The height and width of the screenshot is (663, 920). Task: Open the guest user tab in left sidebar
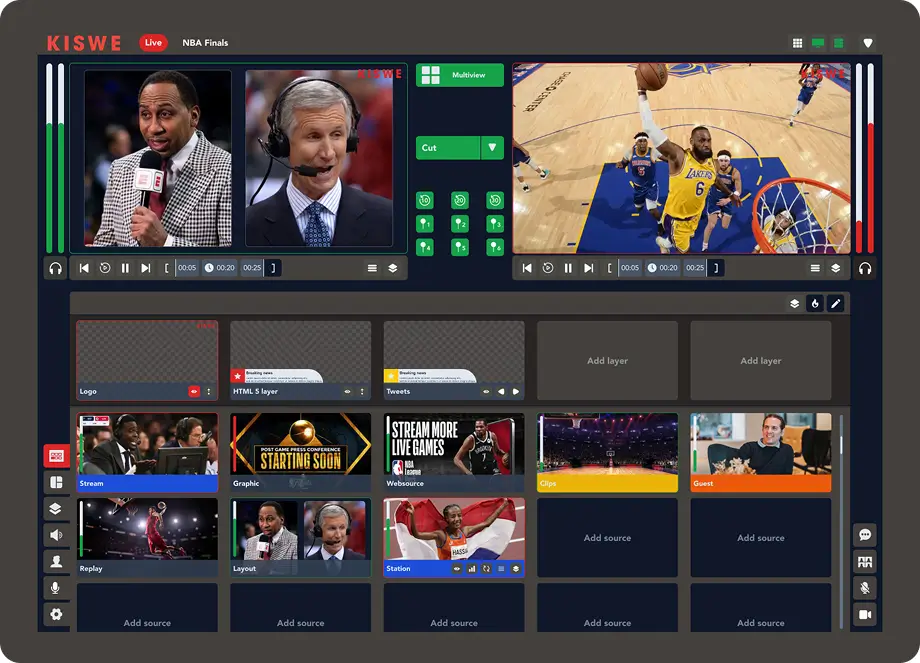click(56, 561)
